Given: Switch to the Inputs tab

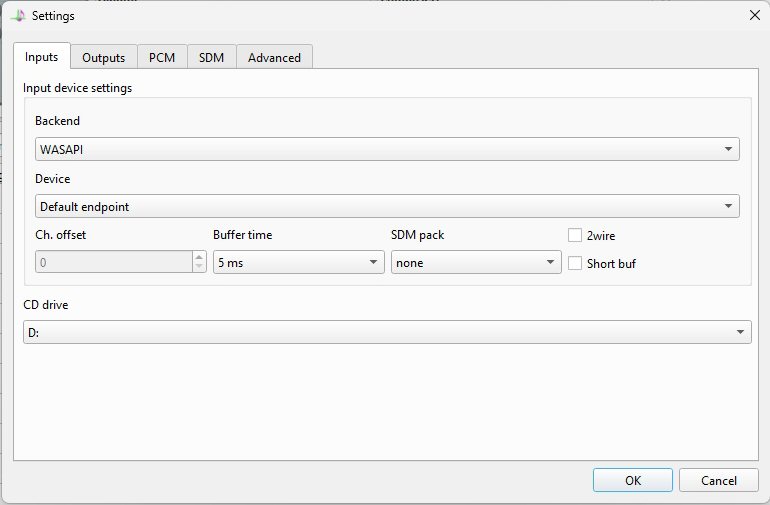Looking at the screenshot, I should (x=41, y=57).
